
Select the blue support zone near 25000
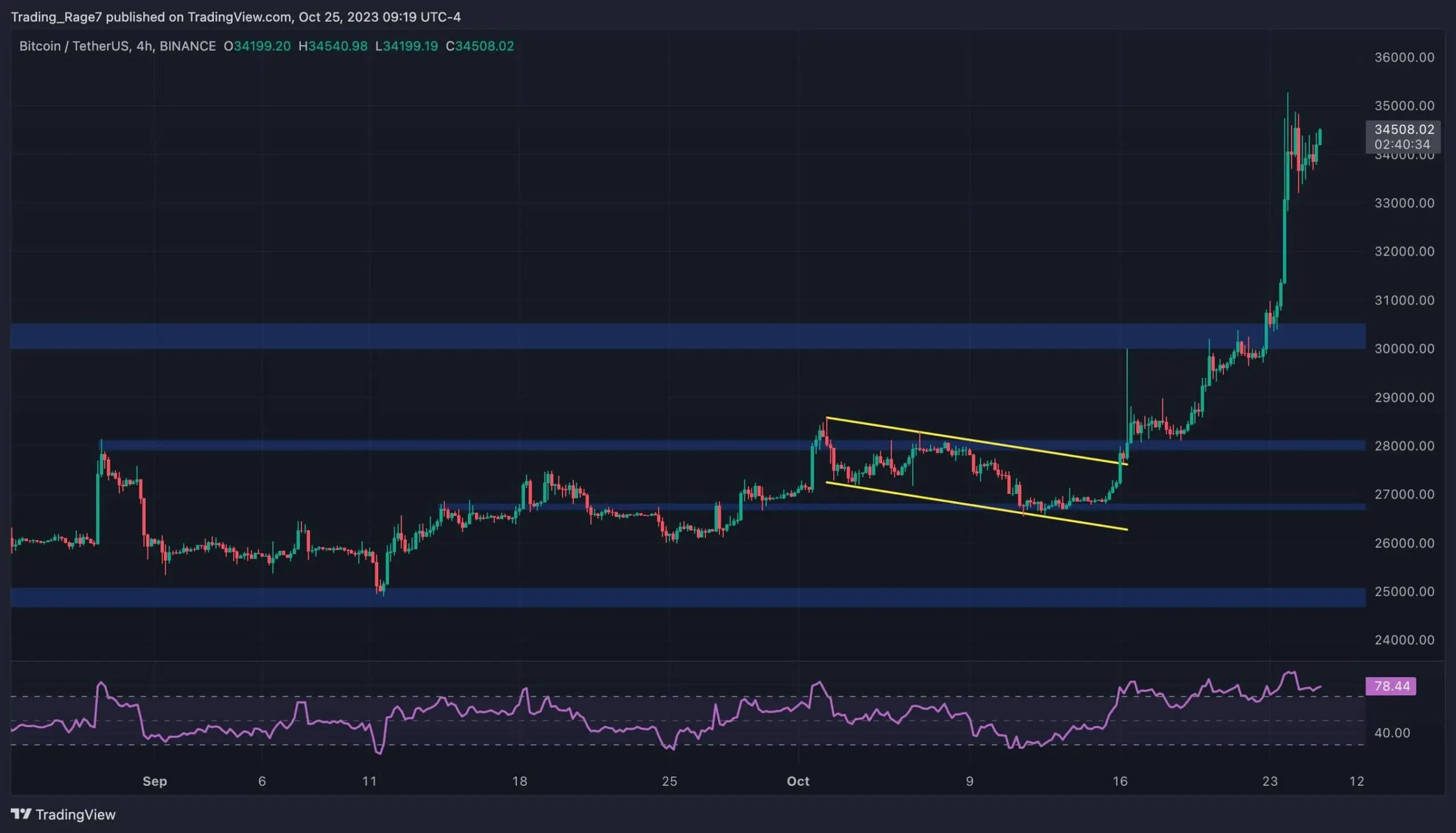688,597
